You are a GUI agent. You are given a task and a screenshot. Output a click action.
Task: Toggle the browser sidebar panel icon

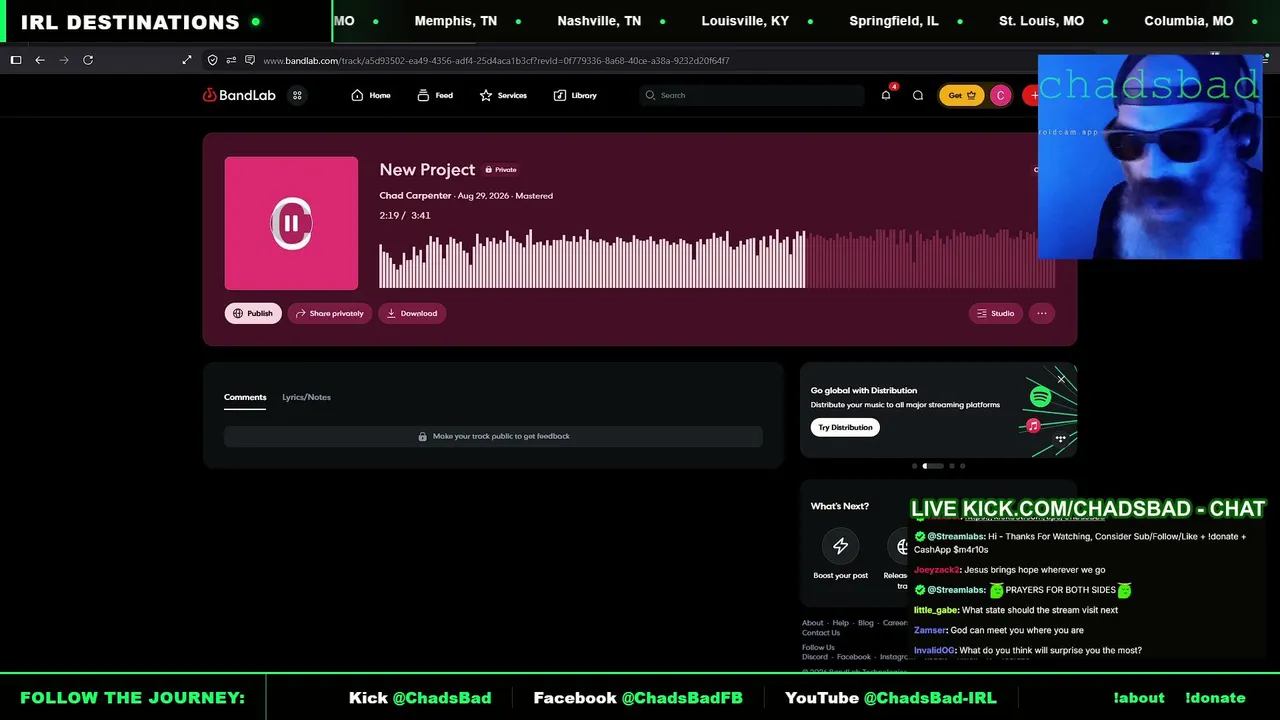16,60
